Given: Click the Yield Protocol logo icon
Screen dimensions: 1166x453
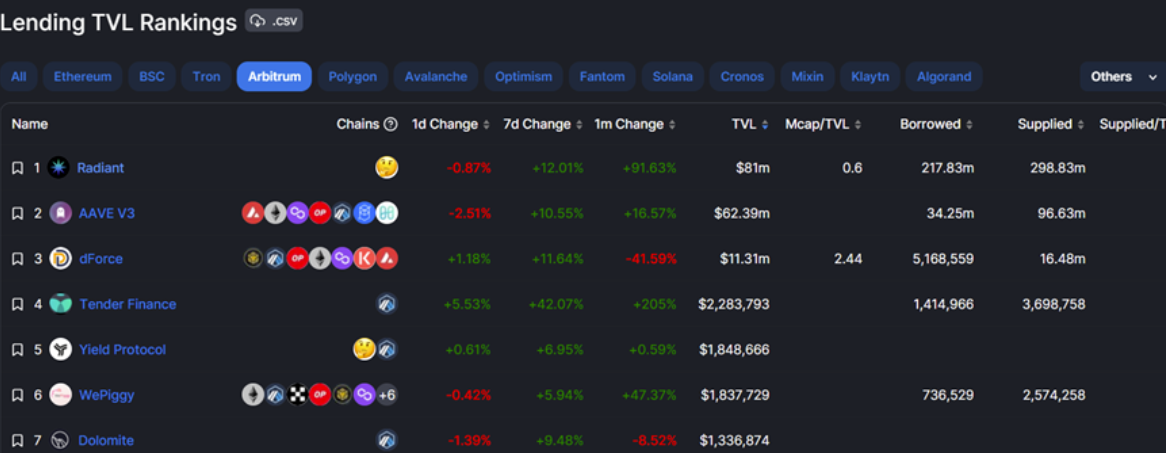Looking at the screenshot, I should (60, 350).
